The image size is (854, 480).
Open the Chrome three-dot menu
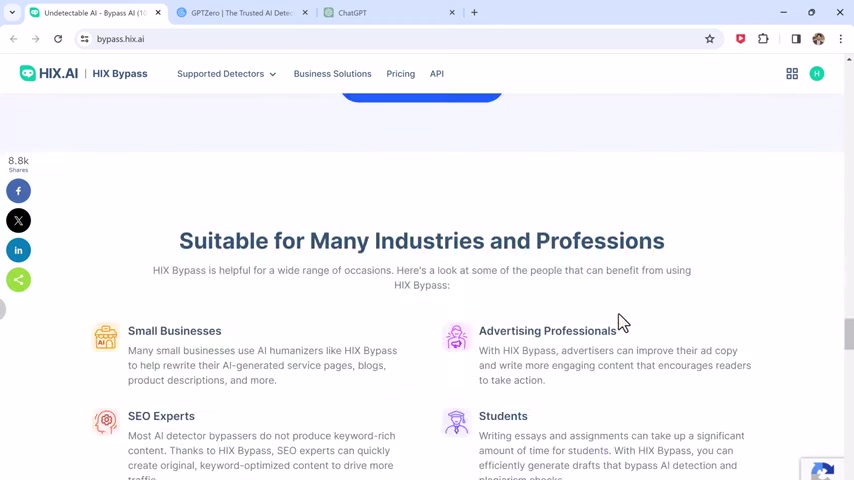[840, 39]
